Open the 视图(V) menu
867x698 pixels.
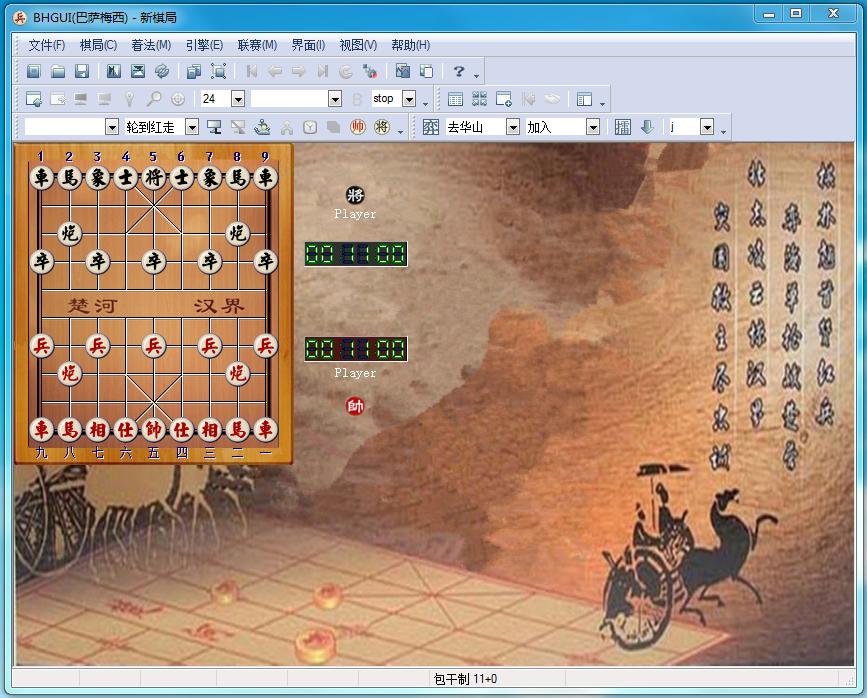(357, 45)
